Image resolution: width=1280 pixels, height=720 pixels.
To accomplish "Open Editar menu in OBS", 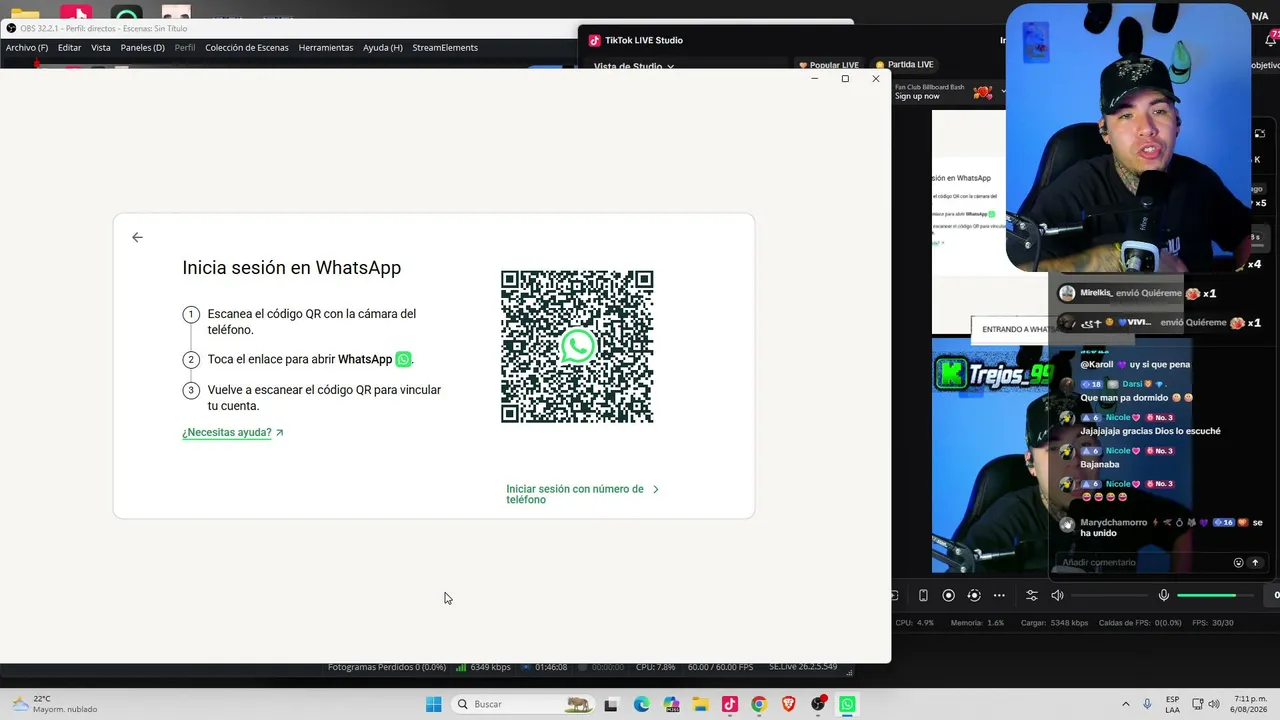I will (70, 47).
